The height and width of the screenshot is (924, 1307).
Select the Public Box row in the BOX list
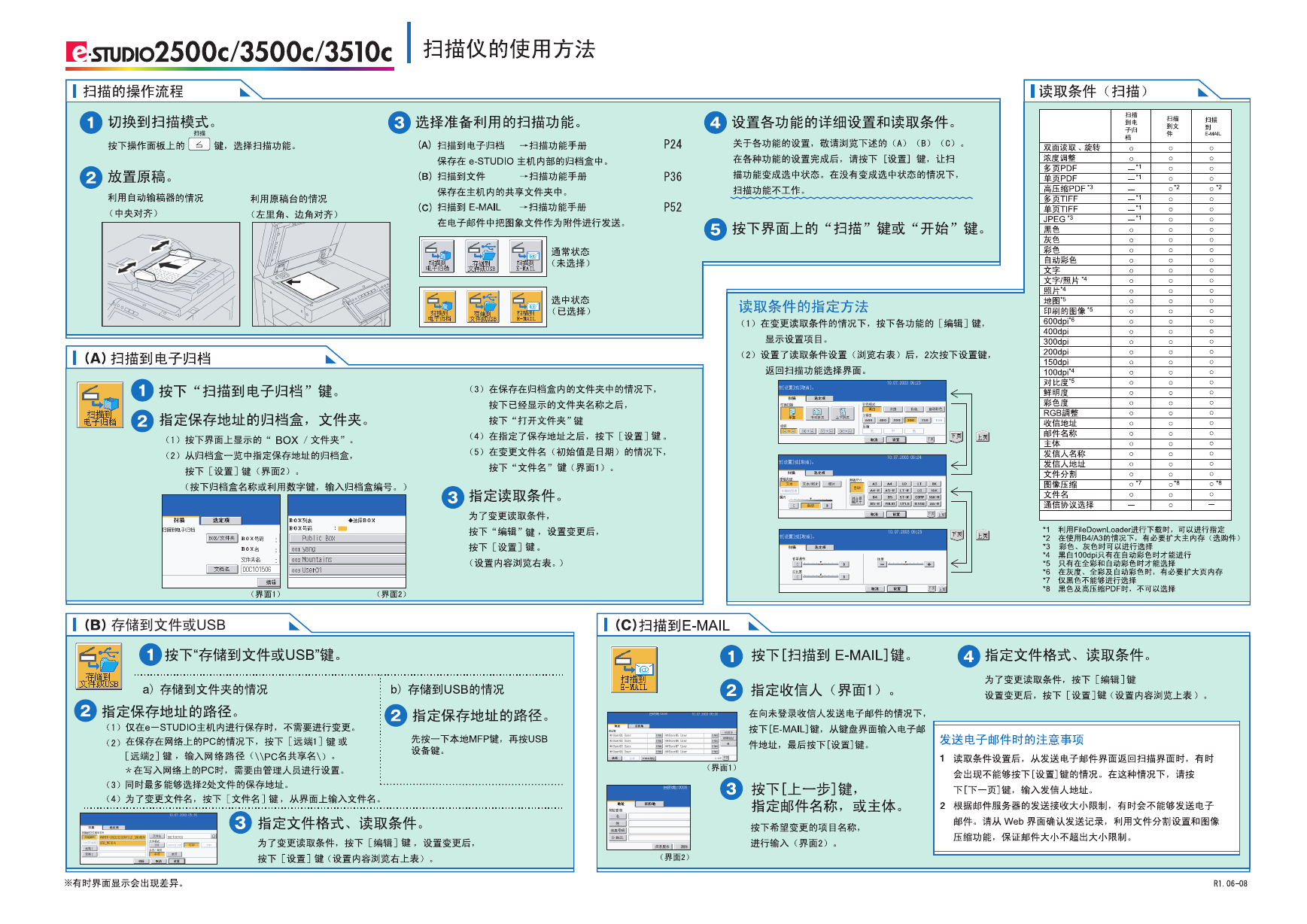pos(347,538)
